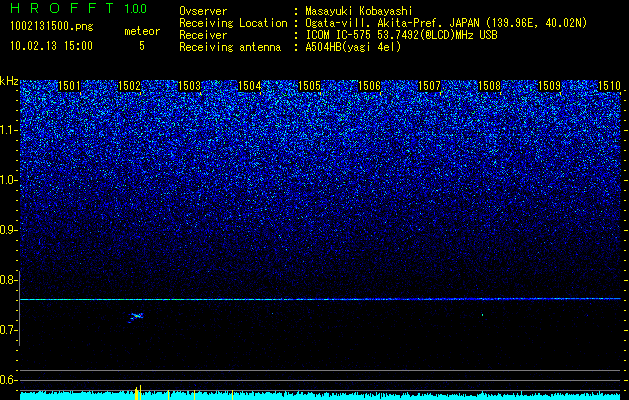
Task: Click the 1.1 kHz axis label
Action: [8, 130]
